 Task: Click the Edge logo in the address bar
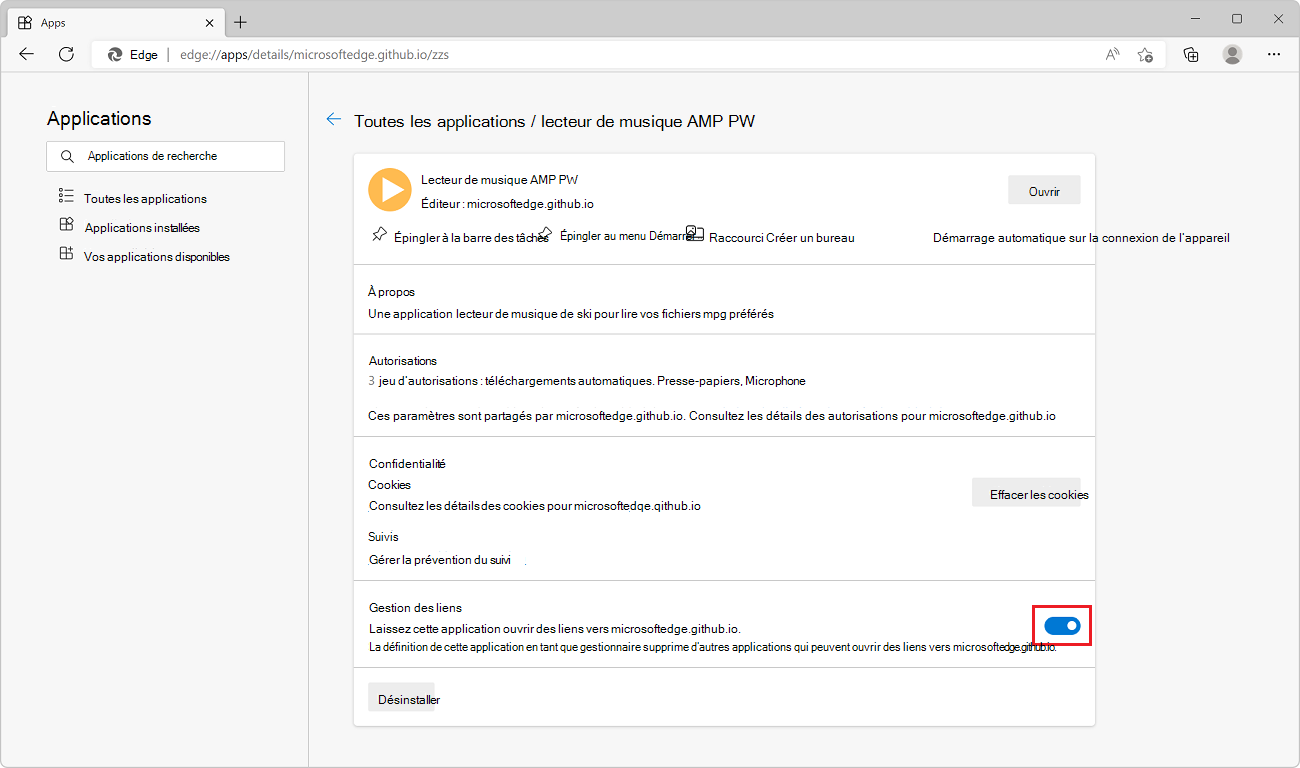click(115, 55)
